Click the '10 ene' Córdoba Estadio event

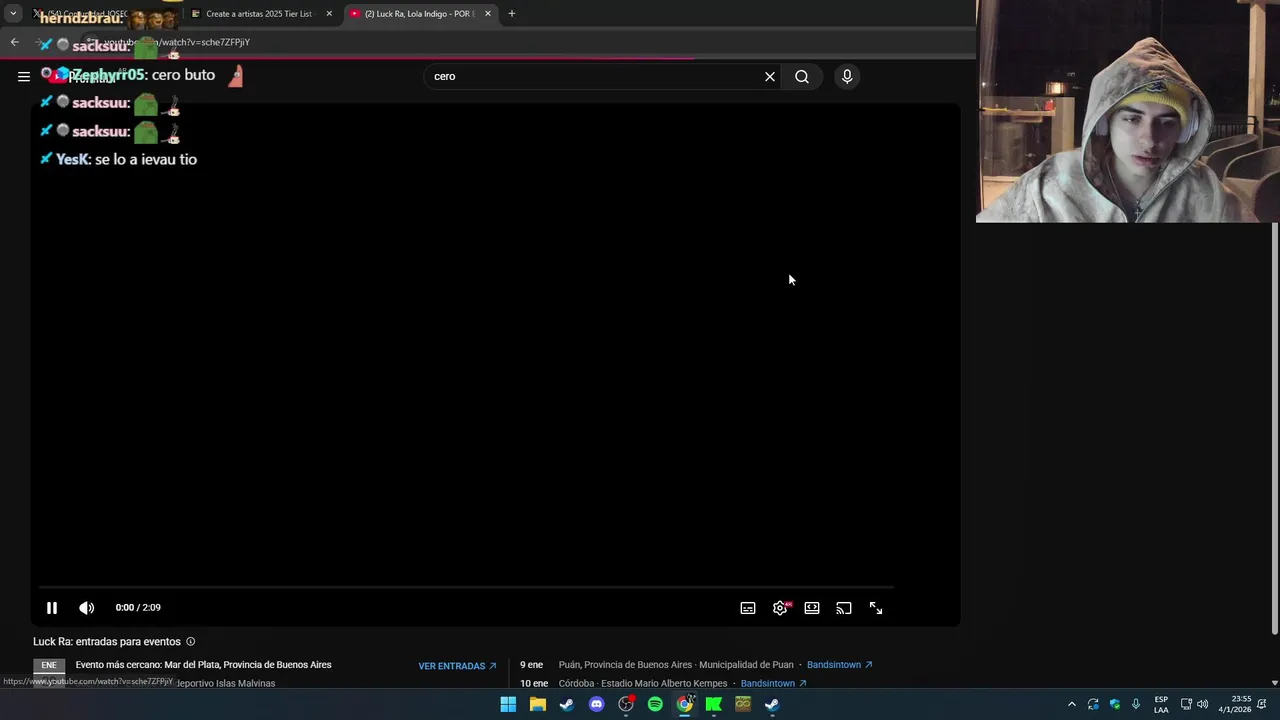[x=663, y=684]
